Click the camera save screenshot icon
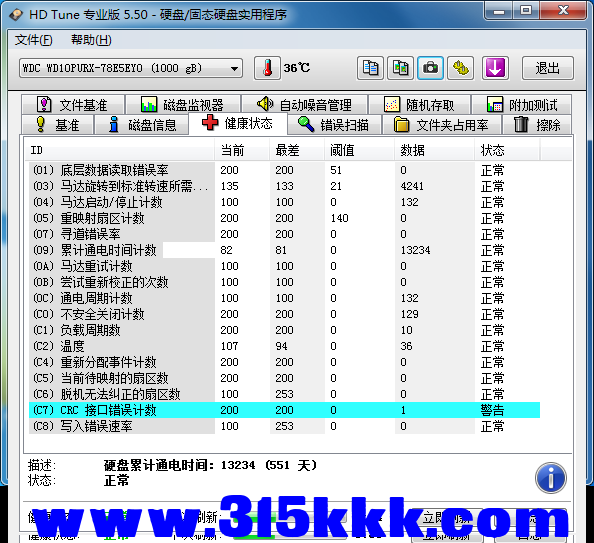This screenshot has height=543, width=594. [430, 68]
